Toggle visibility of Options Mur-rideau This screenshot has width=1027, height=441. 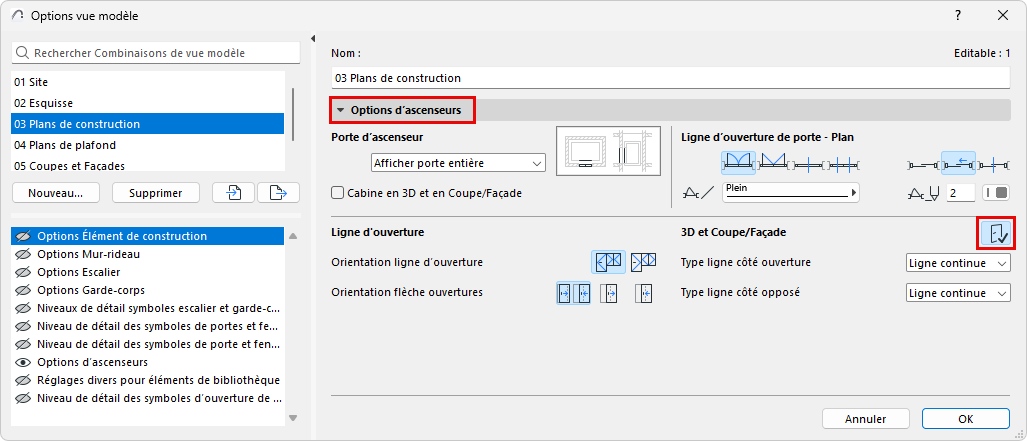click(x=21, y=254)
